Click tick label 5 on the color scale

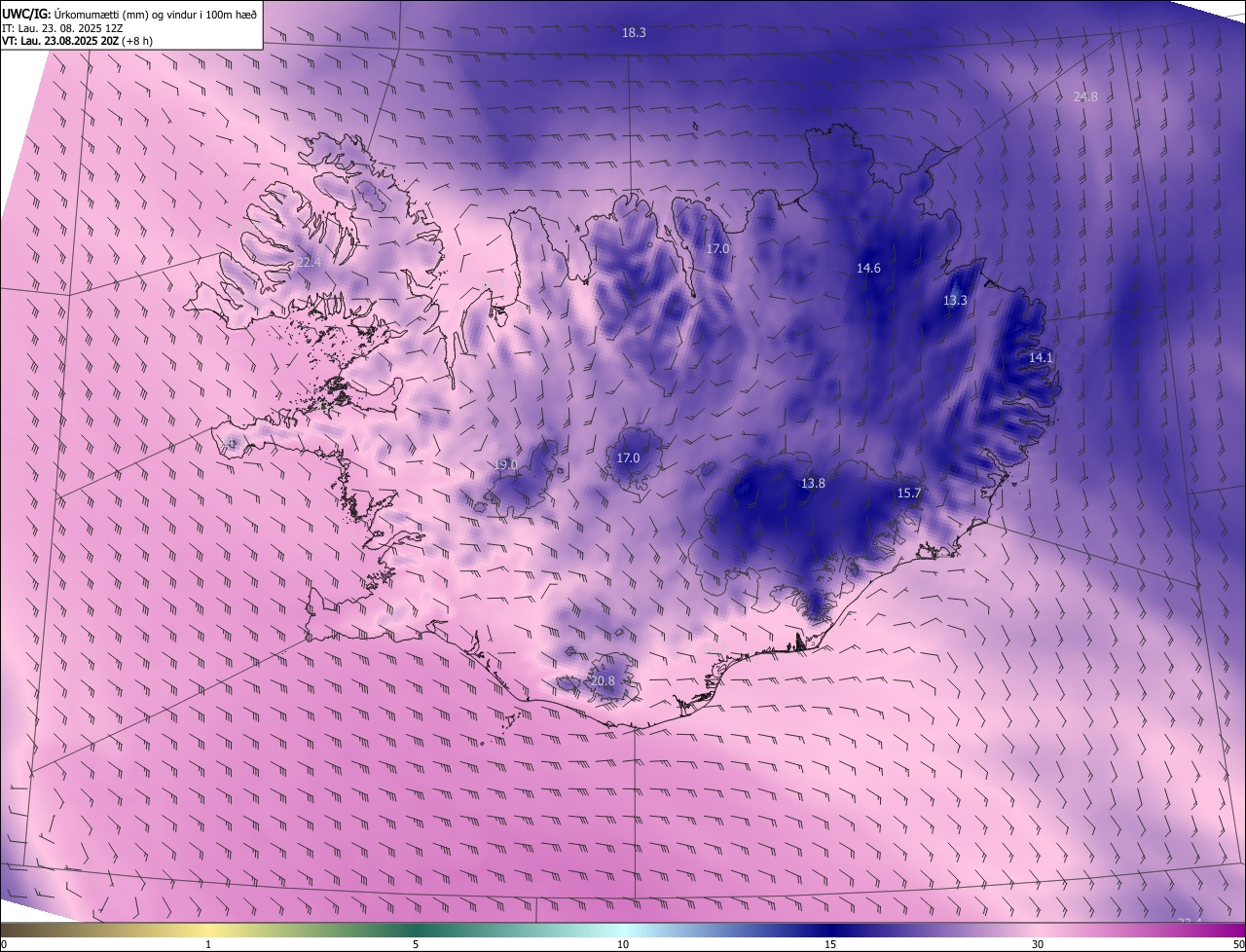click(416, 944)
